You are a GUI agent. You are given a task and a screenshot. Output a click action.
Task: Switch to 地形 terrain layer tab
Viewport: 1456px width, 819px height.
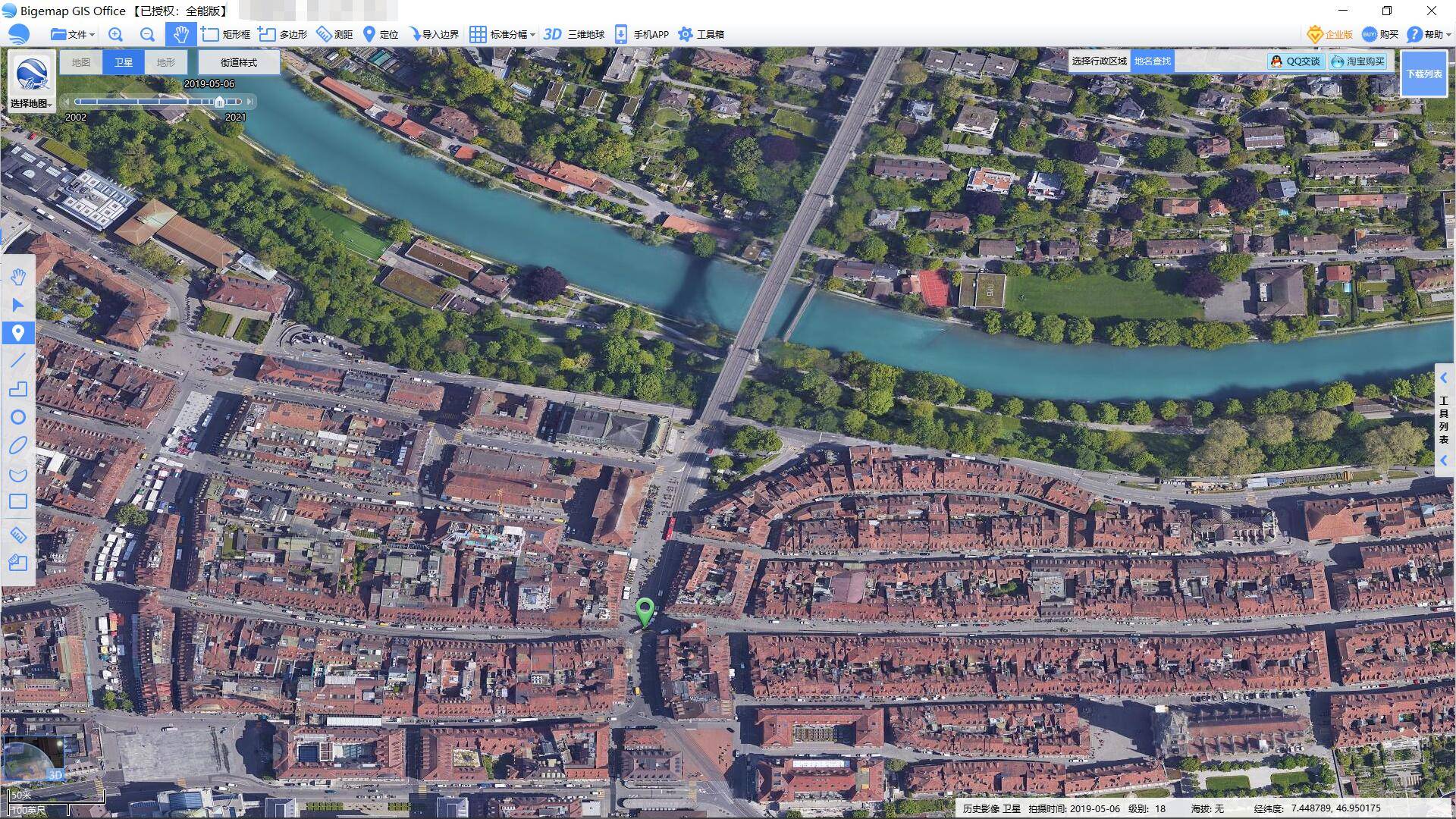click(x=165, y=62)
